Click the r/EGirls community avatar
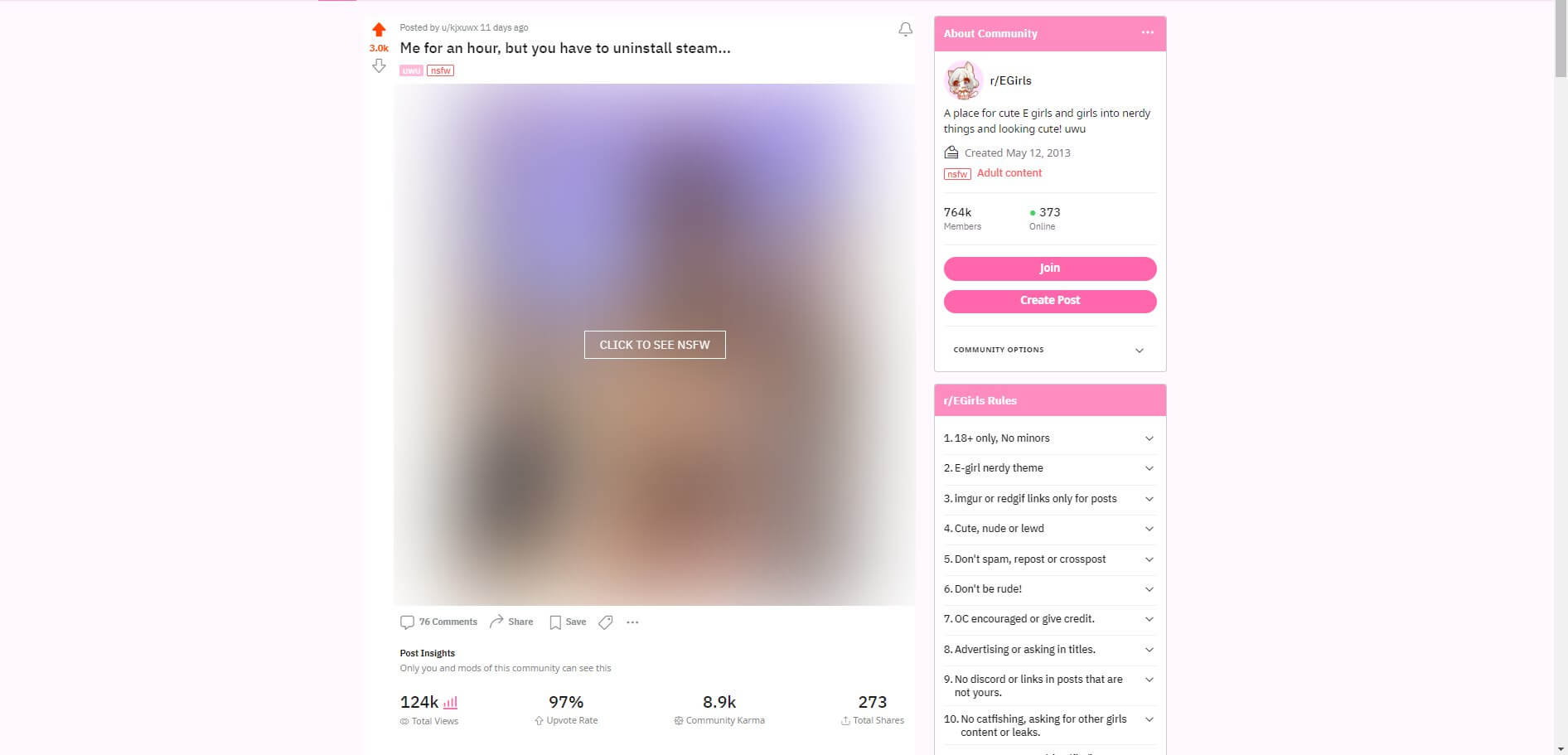Image resolution: width=1568 pixels, height=755 pixels. (x=964, y=80)
